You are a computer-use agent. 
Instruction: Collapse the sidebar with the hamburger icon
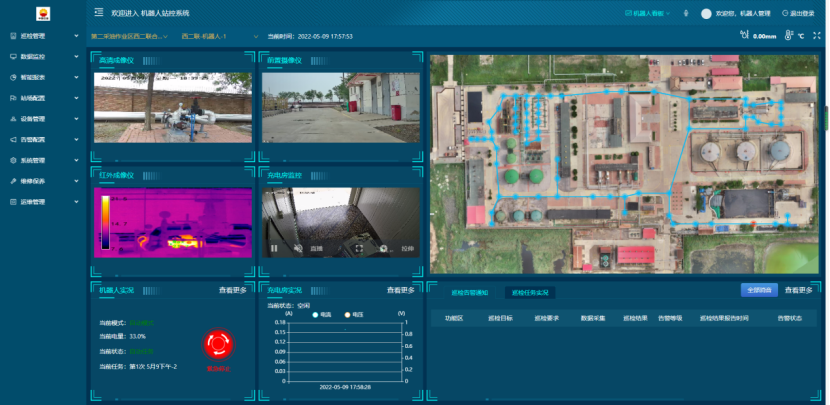point(98,13)
